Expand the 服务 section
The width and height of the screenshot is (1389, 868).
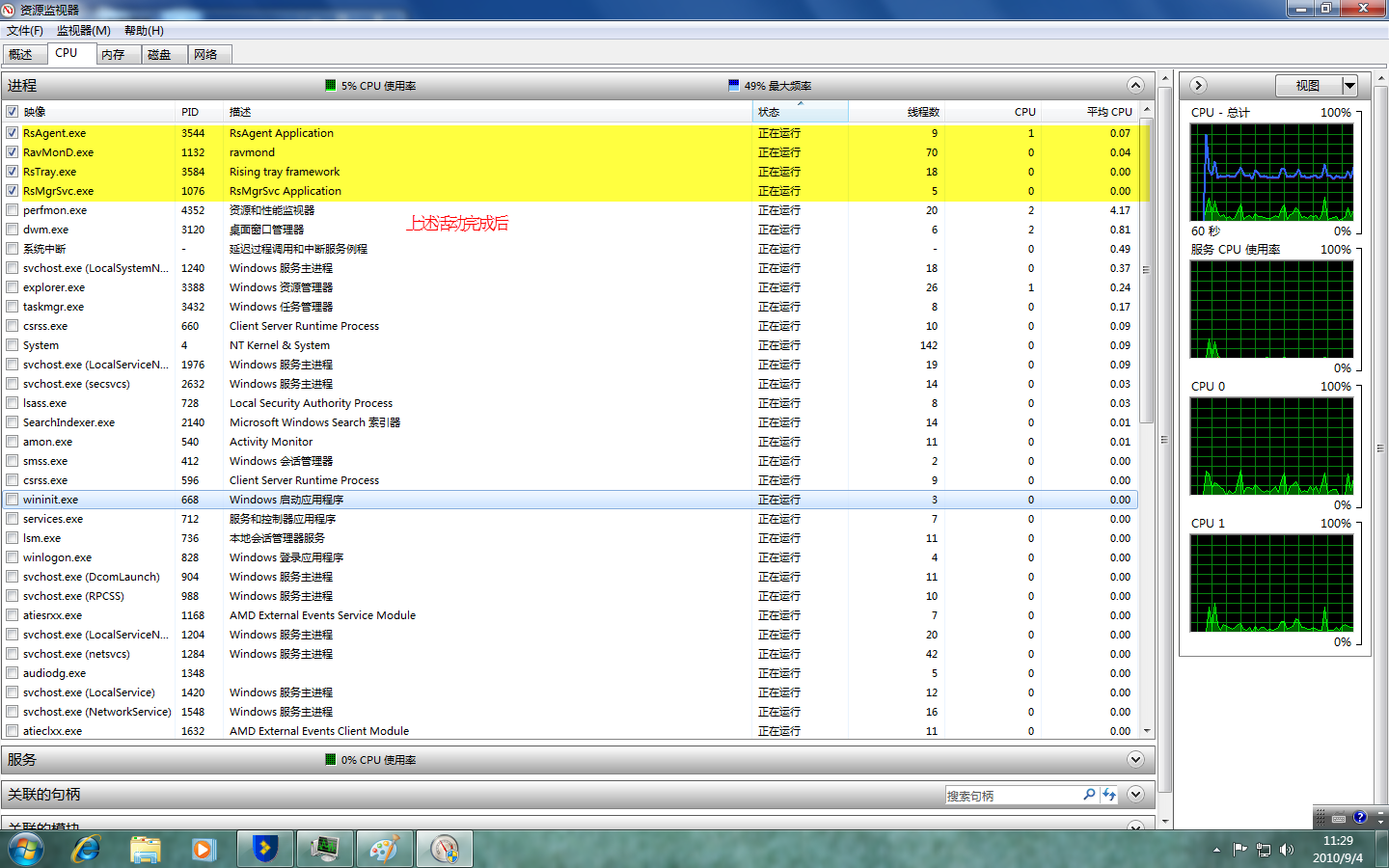1135,760
